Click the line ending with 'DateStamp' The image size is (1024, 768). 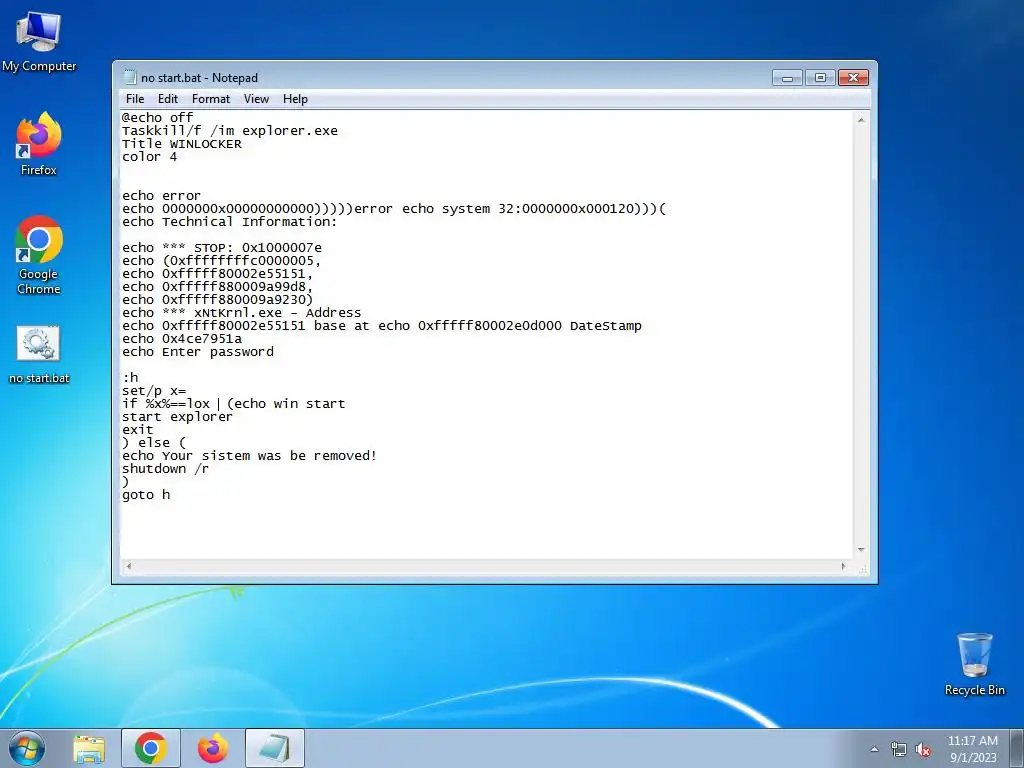(381, 325)
